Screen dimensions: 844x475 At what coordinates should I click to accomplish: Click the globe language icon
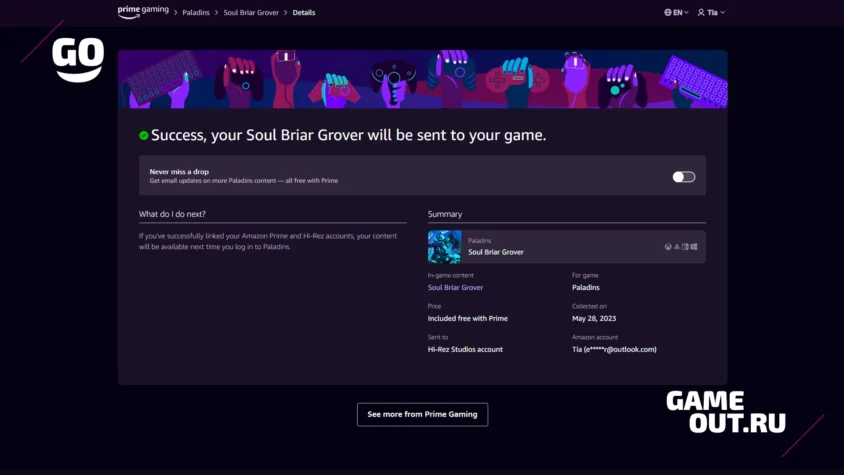tap(667, 12)
